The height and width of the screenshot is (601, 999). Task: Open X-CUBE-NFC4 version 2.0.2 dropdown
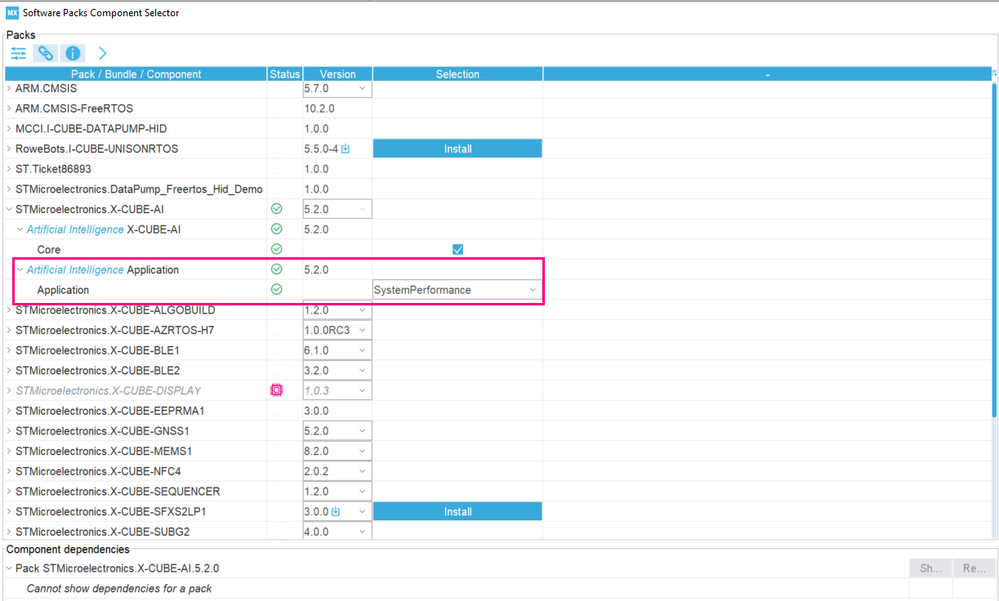pyautogui.click(x=337, y=472)
